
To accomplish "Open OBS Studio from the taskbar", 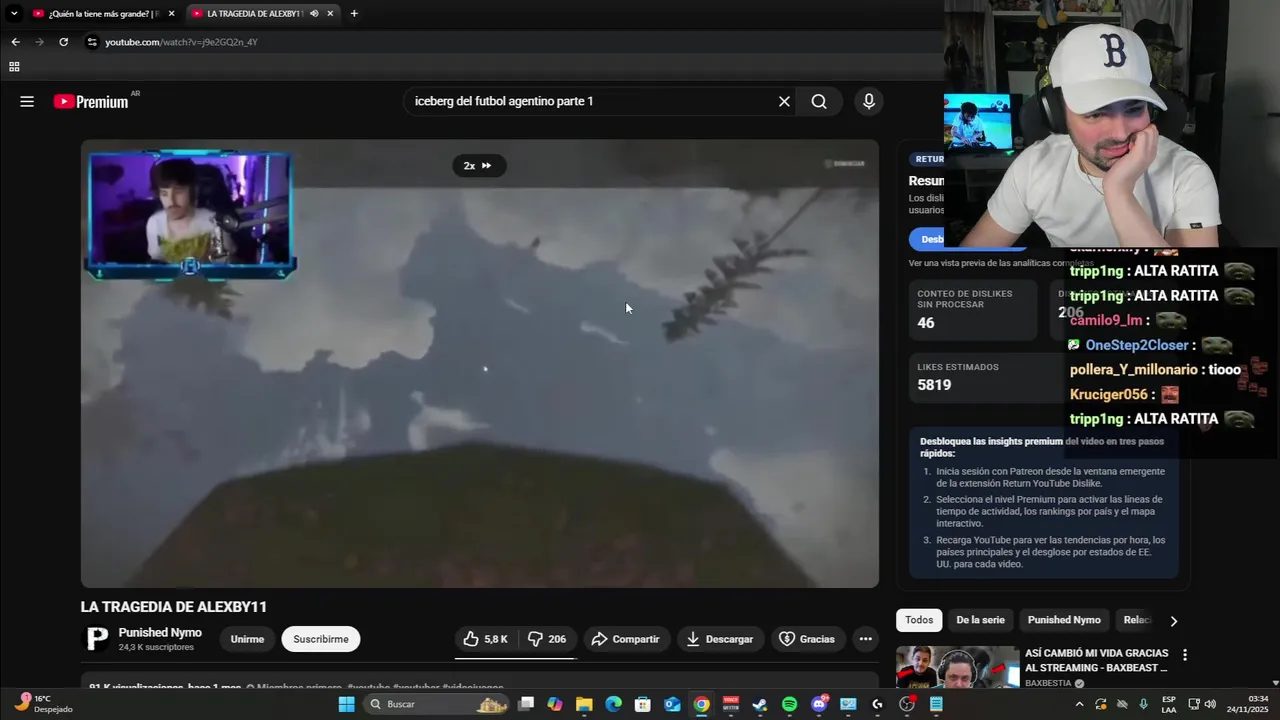I will click(907, 704).
